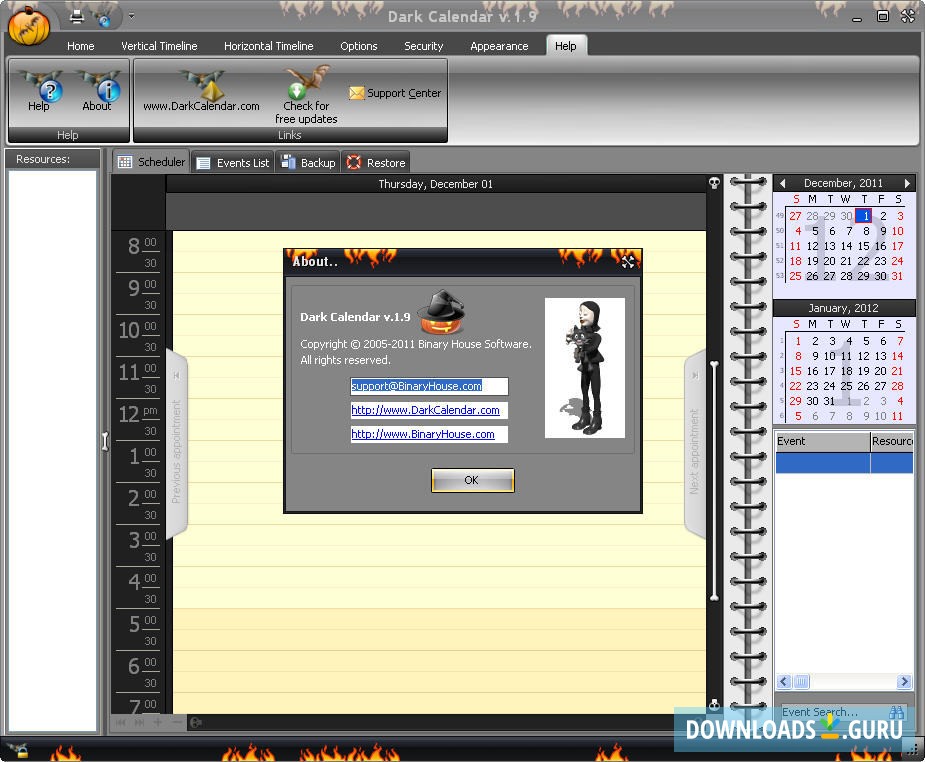Open the Security ribbon tab

(x=424, y=46)
